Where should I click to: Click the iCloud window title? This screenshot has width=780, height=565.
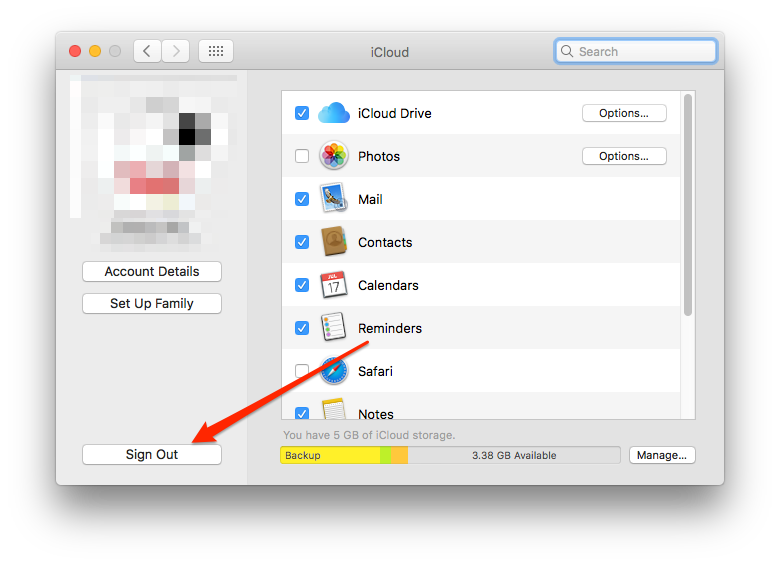coord(390,52)
